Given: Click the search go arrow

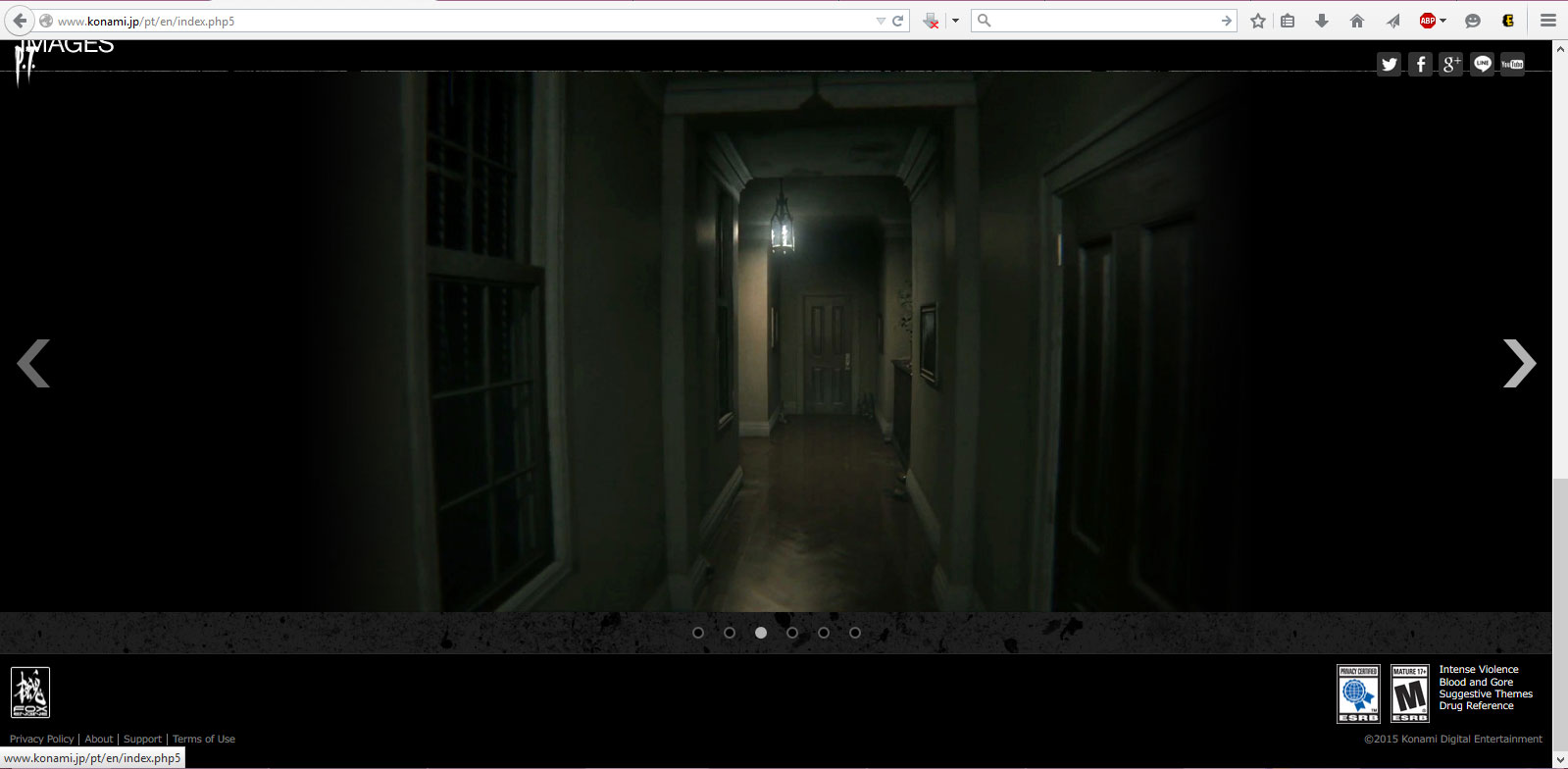Looking at the screenshot, I should (x=1226, y=21).
